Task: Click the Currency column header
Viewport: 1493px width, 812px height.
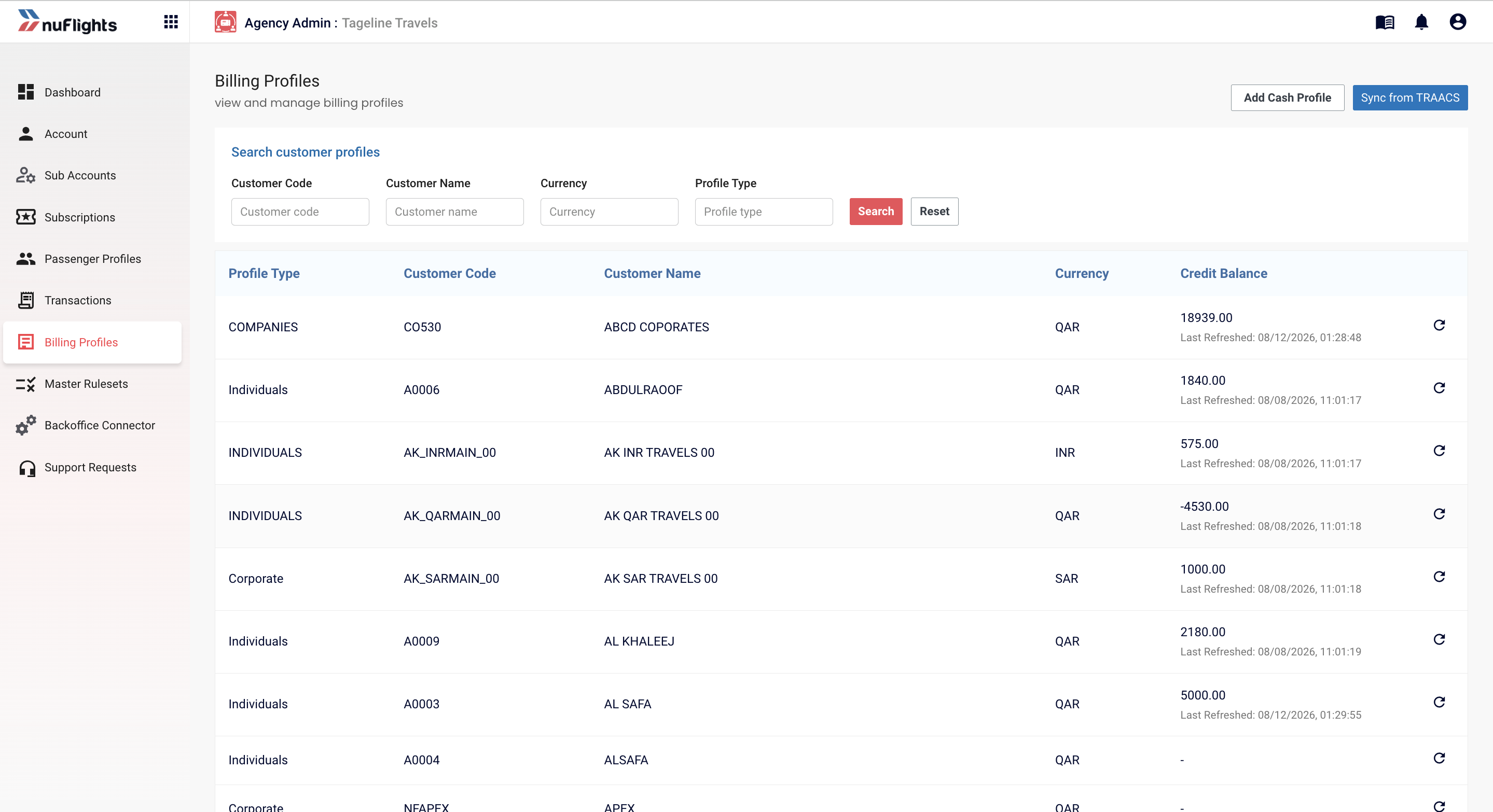Action: 1082,273
